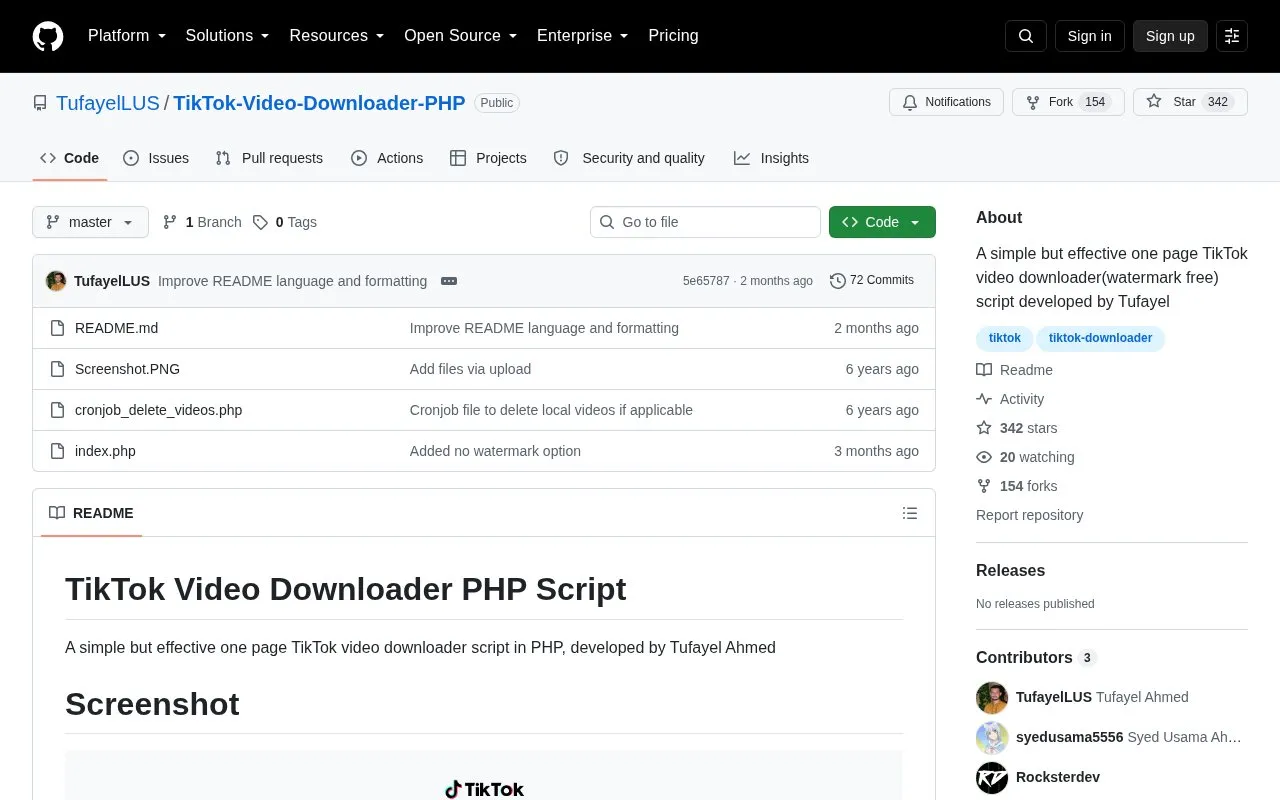Star this repository

1190,102
